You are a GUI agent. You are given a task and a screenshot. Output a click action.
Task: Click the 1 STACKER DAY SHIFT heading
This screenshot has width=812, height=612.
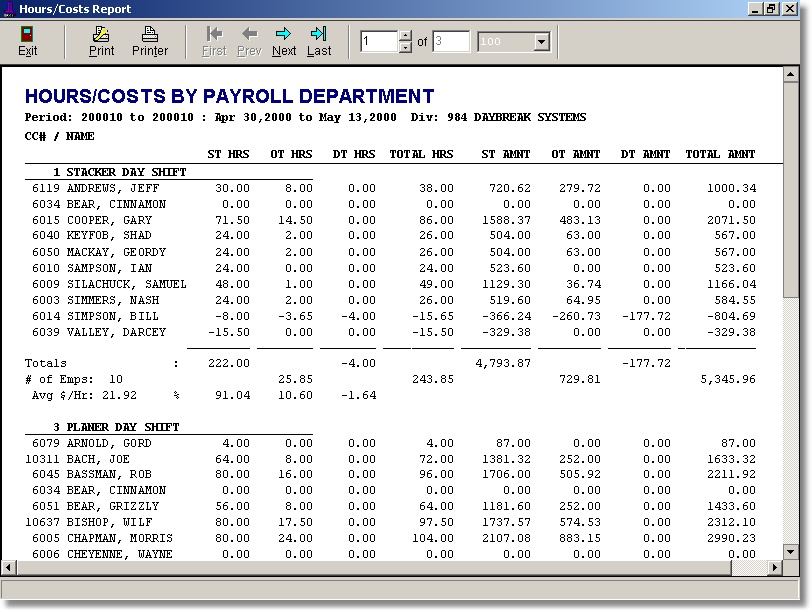120,172
